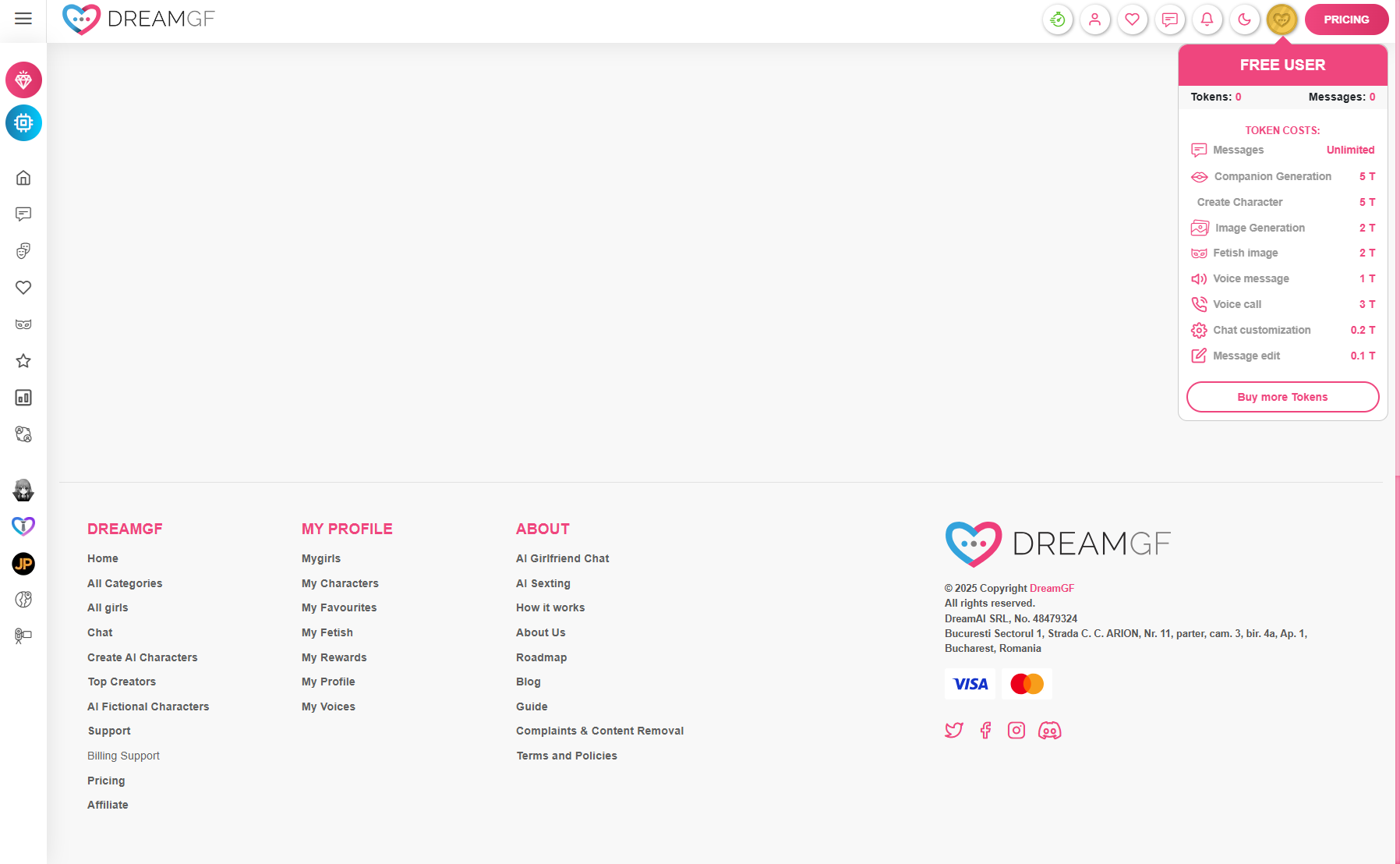Click the pink diamond premium icon

click(23, 80)
